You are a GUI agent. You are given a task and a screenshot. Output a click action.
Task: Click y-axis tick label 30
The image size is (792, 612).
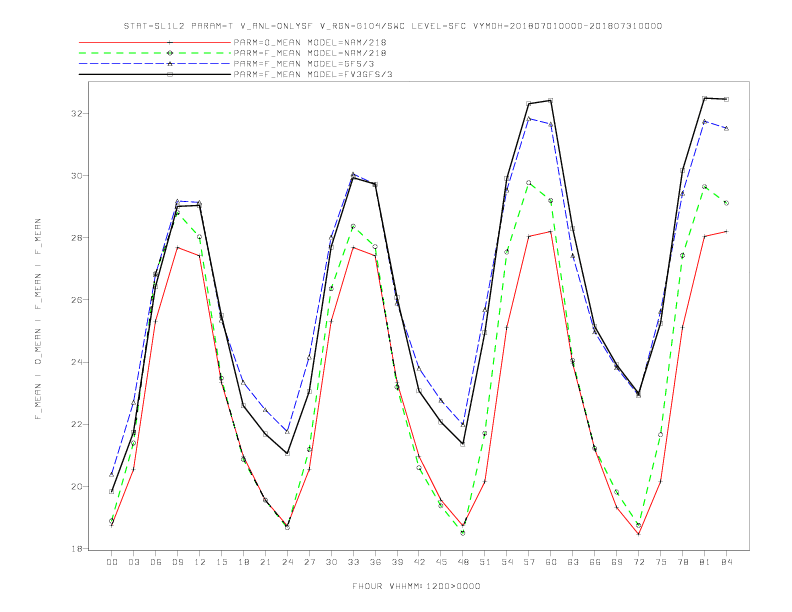[x=76, y=176]
